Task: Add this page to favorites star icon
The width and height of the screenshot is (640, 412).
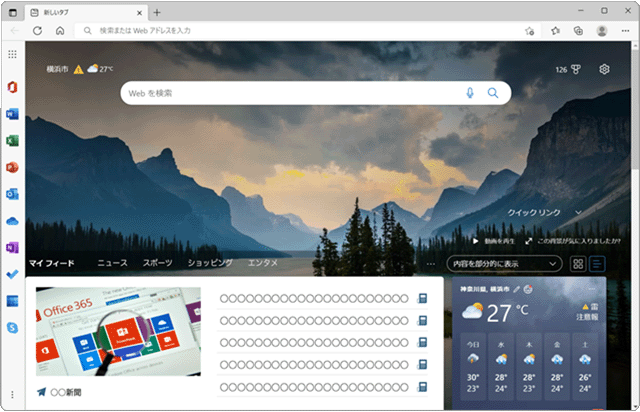Action: pyautogui.click(x=529, y=31)
